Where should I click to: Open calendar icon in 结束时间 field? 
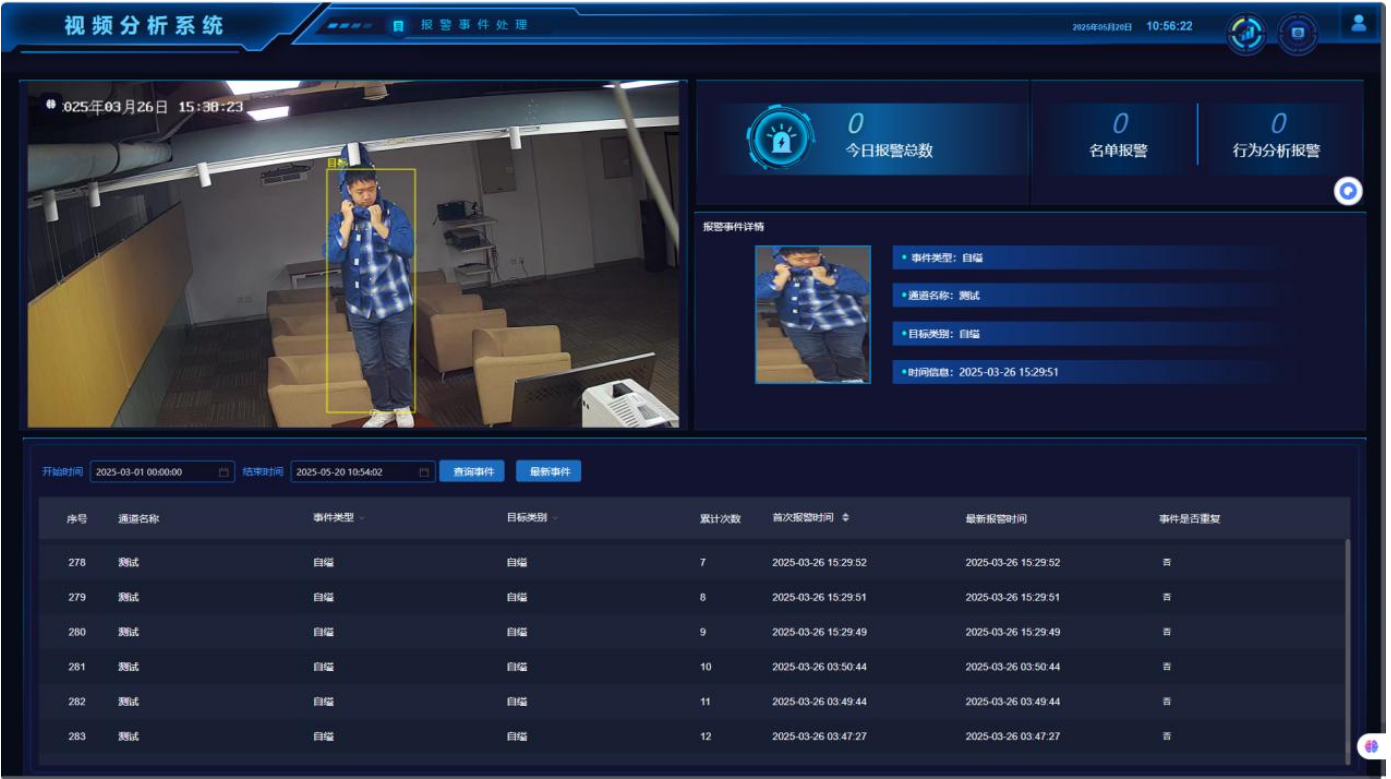(x=424, y=472)
